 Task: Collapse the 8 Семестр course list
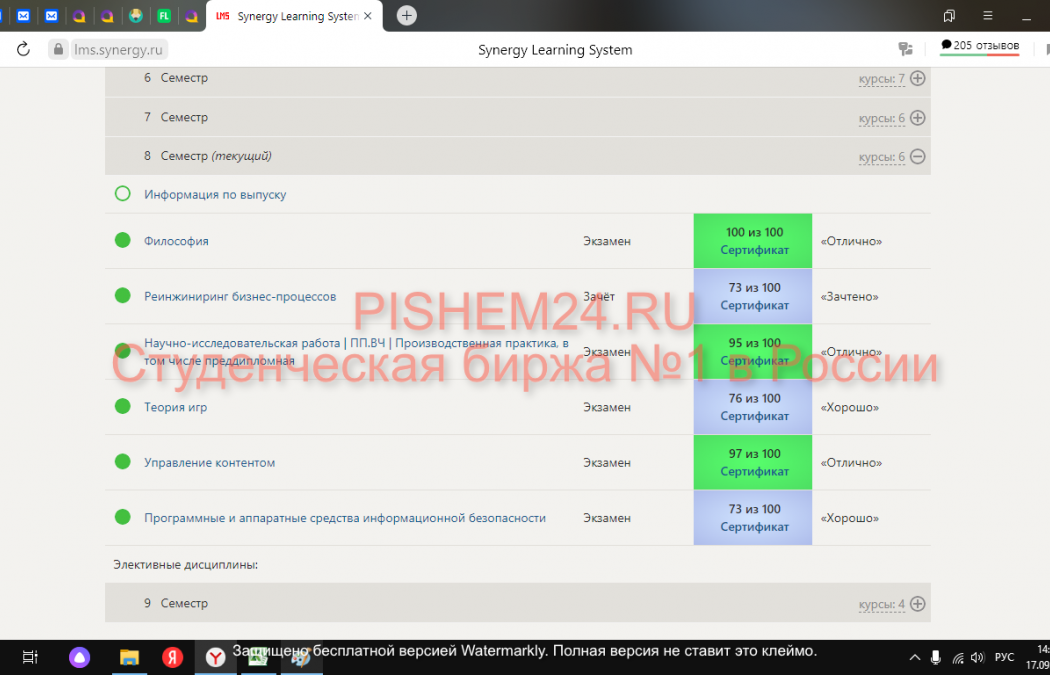point(917,157)
